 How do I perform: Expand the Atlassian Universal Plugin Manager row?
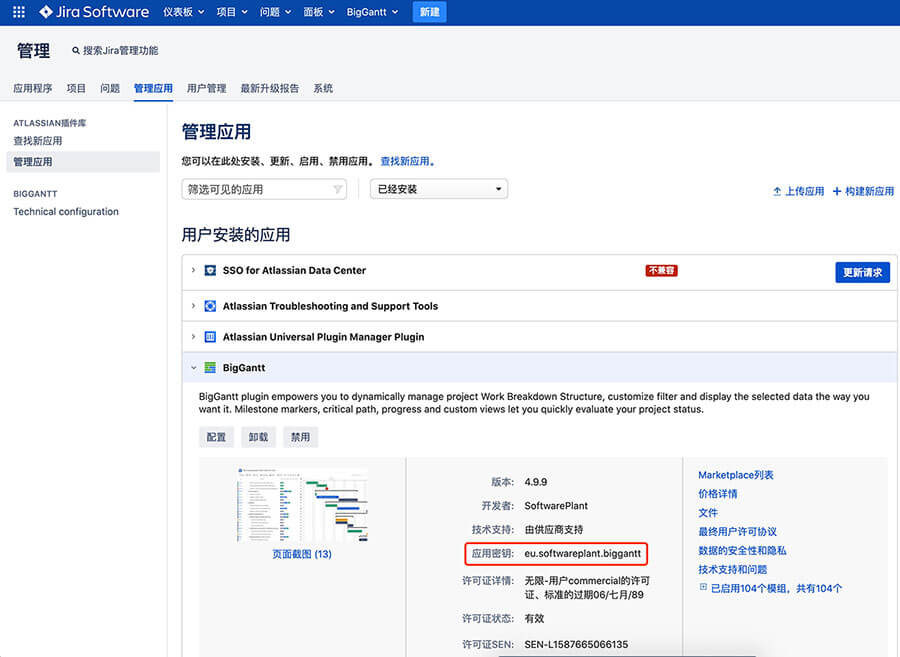tap(193, 337)
